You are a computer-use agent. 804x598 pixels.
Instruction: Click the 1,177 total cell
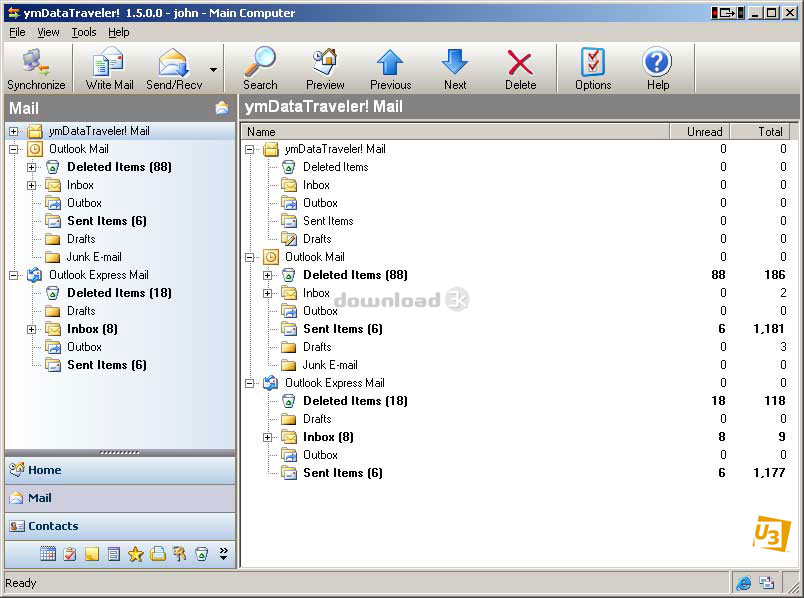click(x=769, y=473)
